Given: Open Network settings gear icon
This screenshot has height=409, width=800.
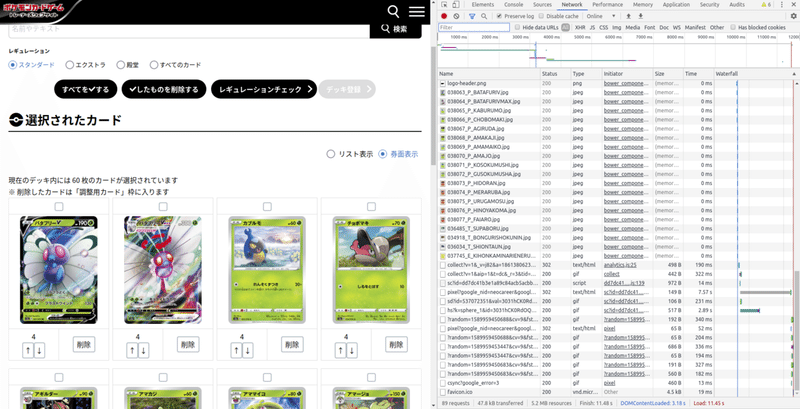Looking at the screenshot, I should pyautogui.click(x=793, y=16).
